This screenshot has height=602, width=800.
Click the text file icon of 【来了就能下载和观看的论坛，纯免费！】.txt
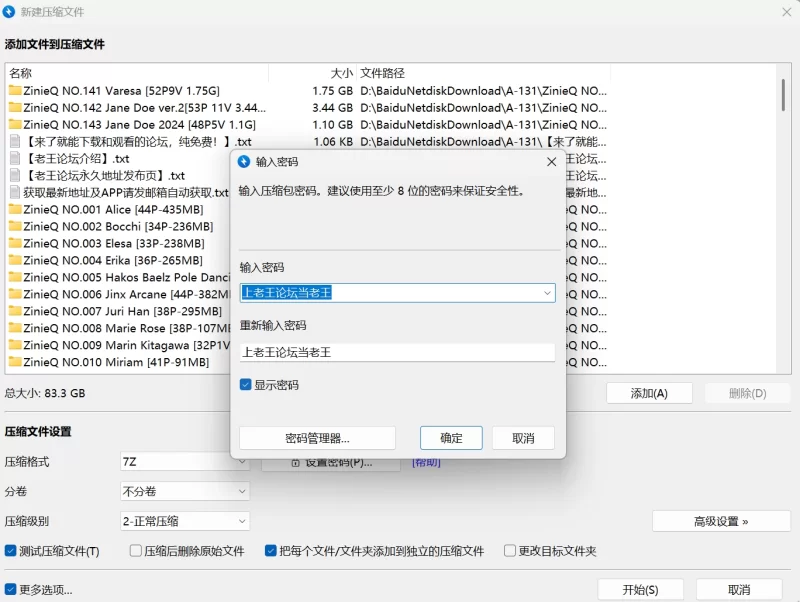(x=15, y=141)
